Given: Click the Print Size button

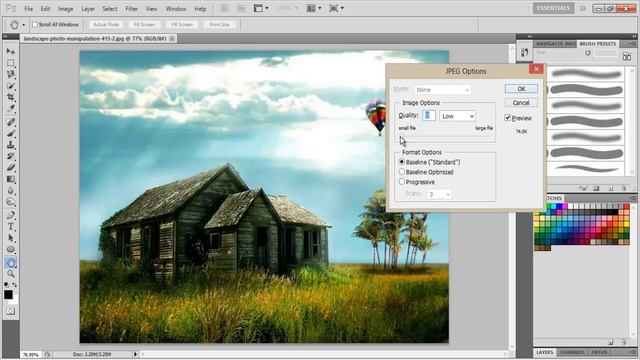Looking at the screenshot, I should 220,24.
